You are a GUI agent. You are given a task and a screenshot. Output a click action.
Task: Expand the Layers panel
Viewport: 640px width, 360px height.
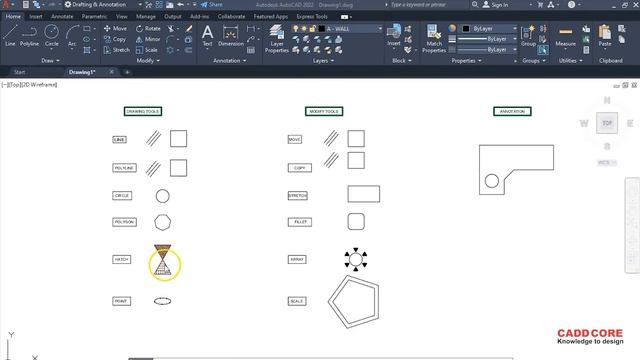pyautogui.click(x=323, y=60)
